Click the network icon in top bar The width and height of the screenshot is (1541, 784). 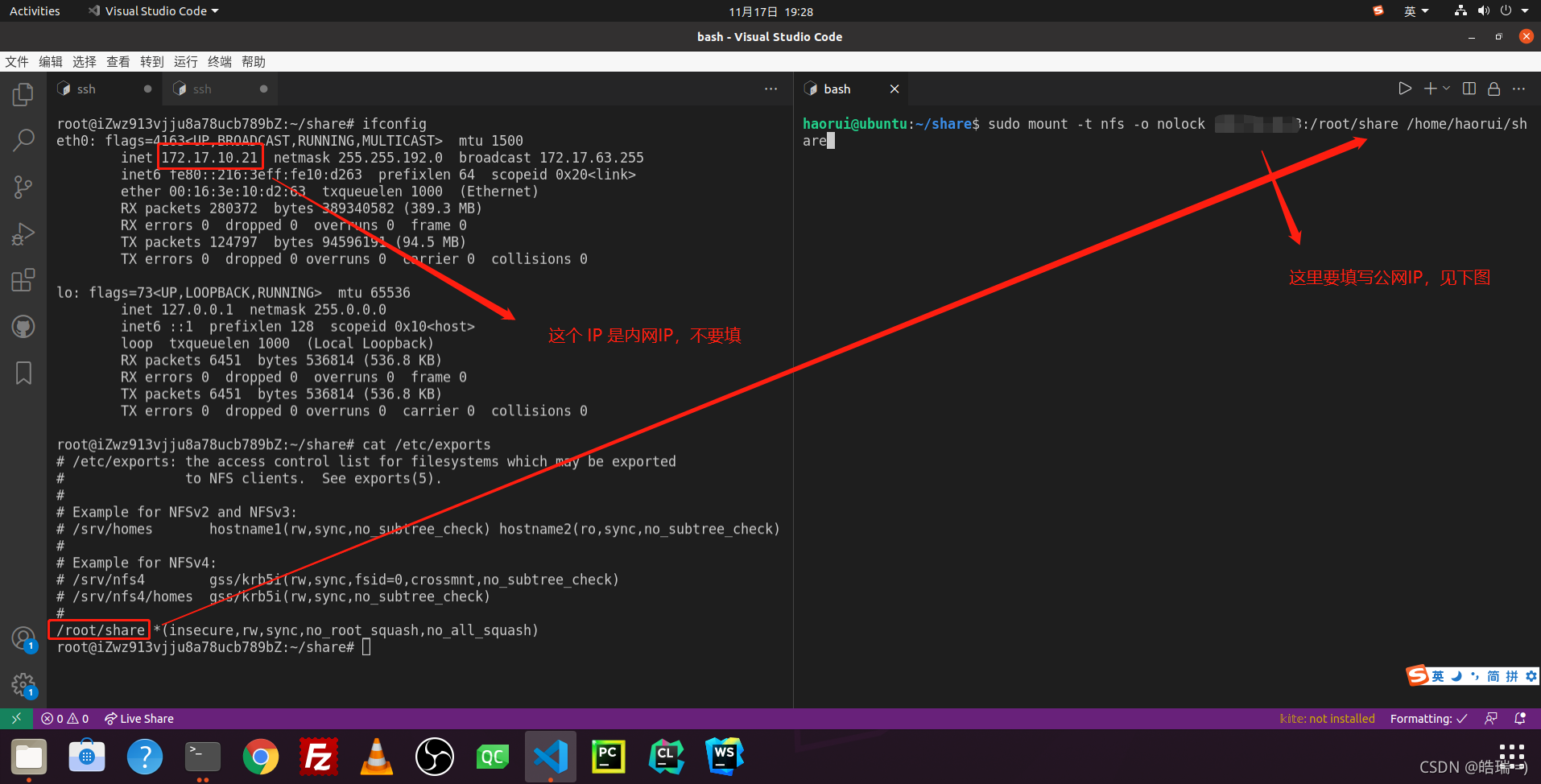(1460, 11)
